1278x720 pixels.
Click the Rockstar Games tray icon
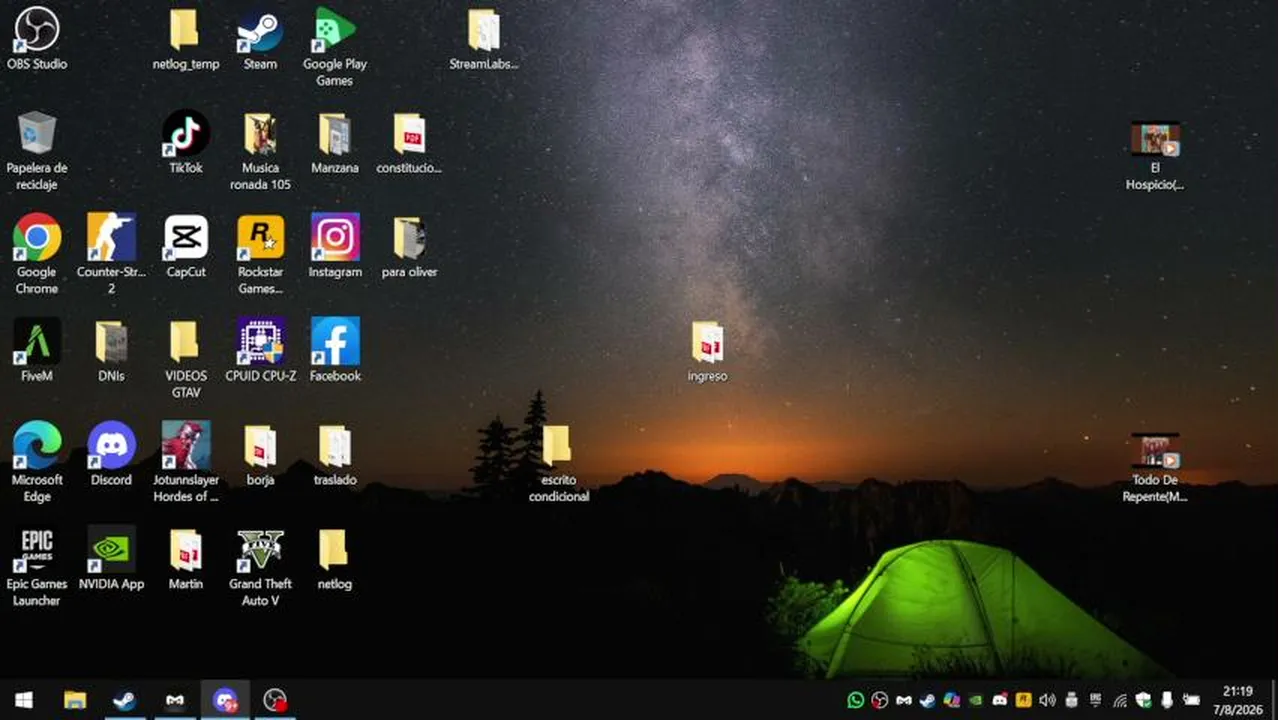(x=1024, y=700)
